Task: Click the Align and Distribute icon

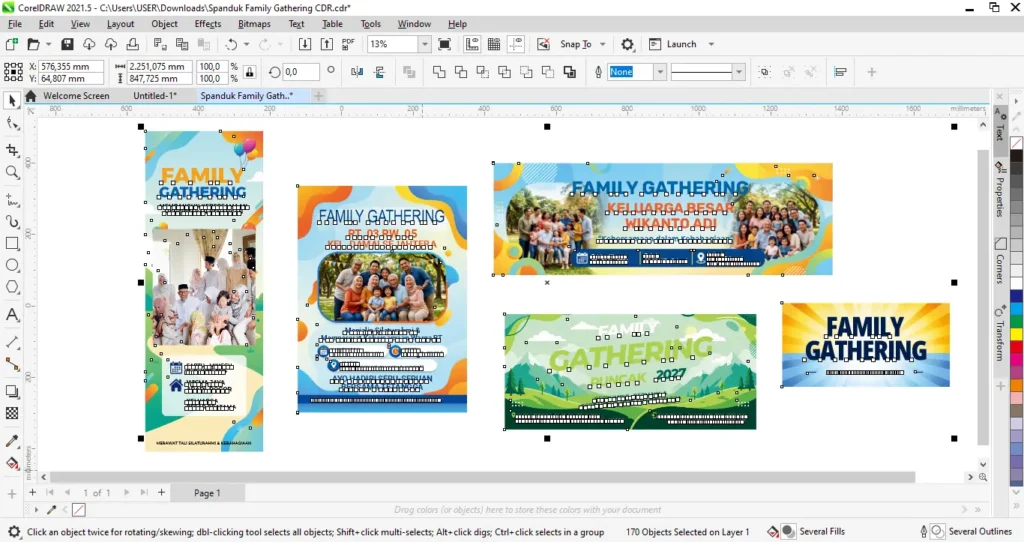Action: [840, 72]
